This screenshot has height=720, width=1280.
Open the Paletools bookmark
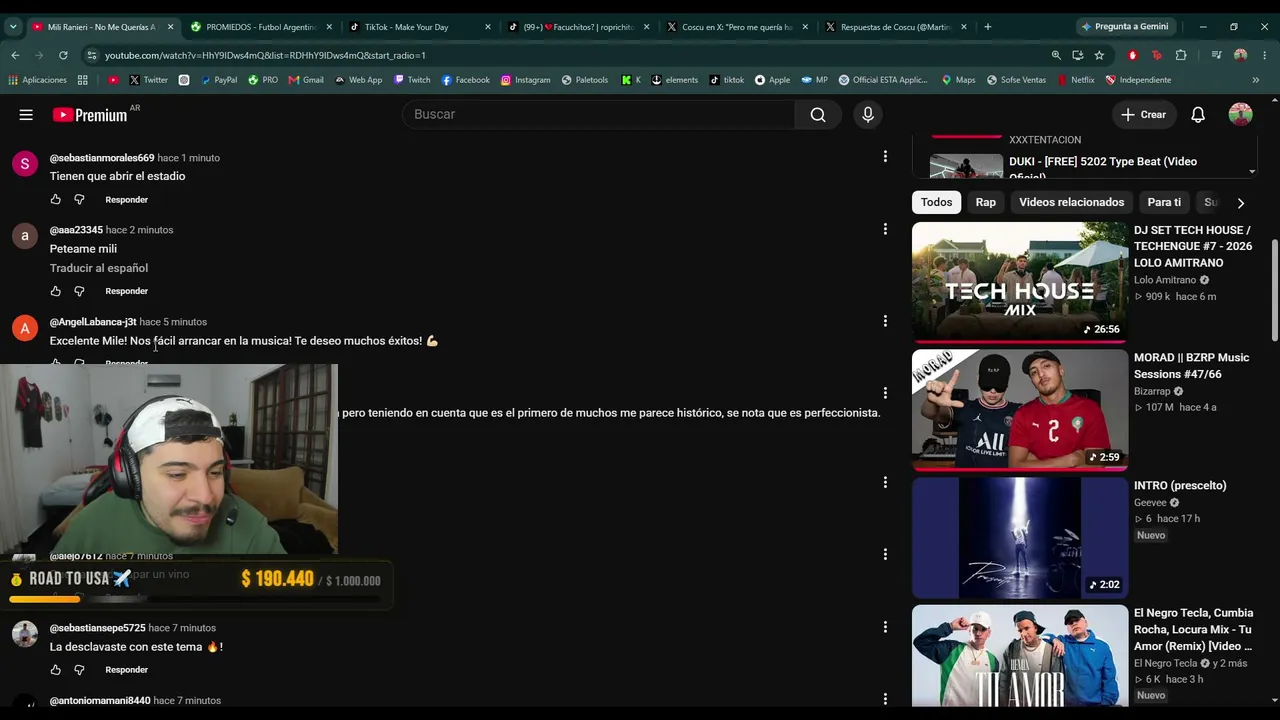(584, 80)
